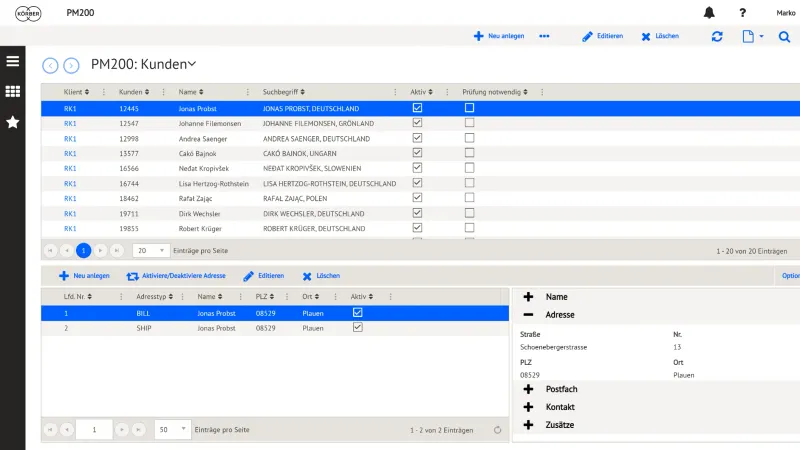The image size is (800, 450).
Task: Toggle Aktiv checkbox for Jonas Probst customer
Action: [417, 108]
